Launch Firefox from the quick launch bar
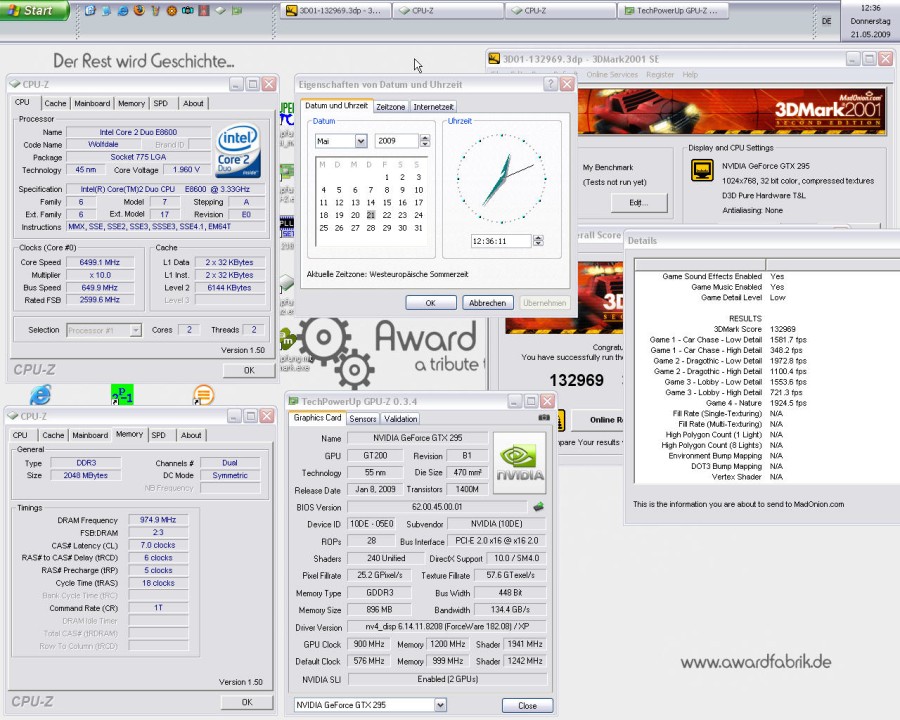Image resolution: width=900 pixels, height=720 pixels. 139,10
